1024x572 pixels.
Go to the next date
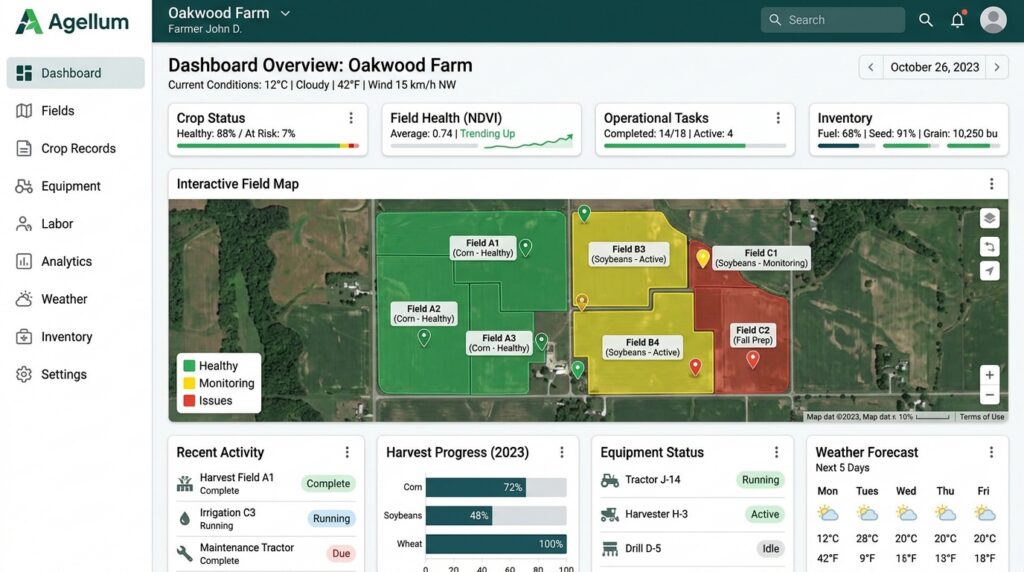point(996,68)
